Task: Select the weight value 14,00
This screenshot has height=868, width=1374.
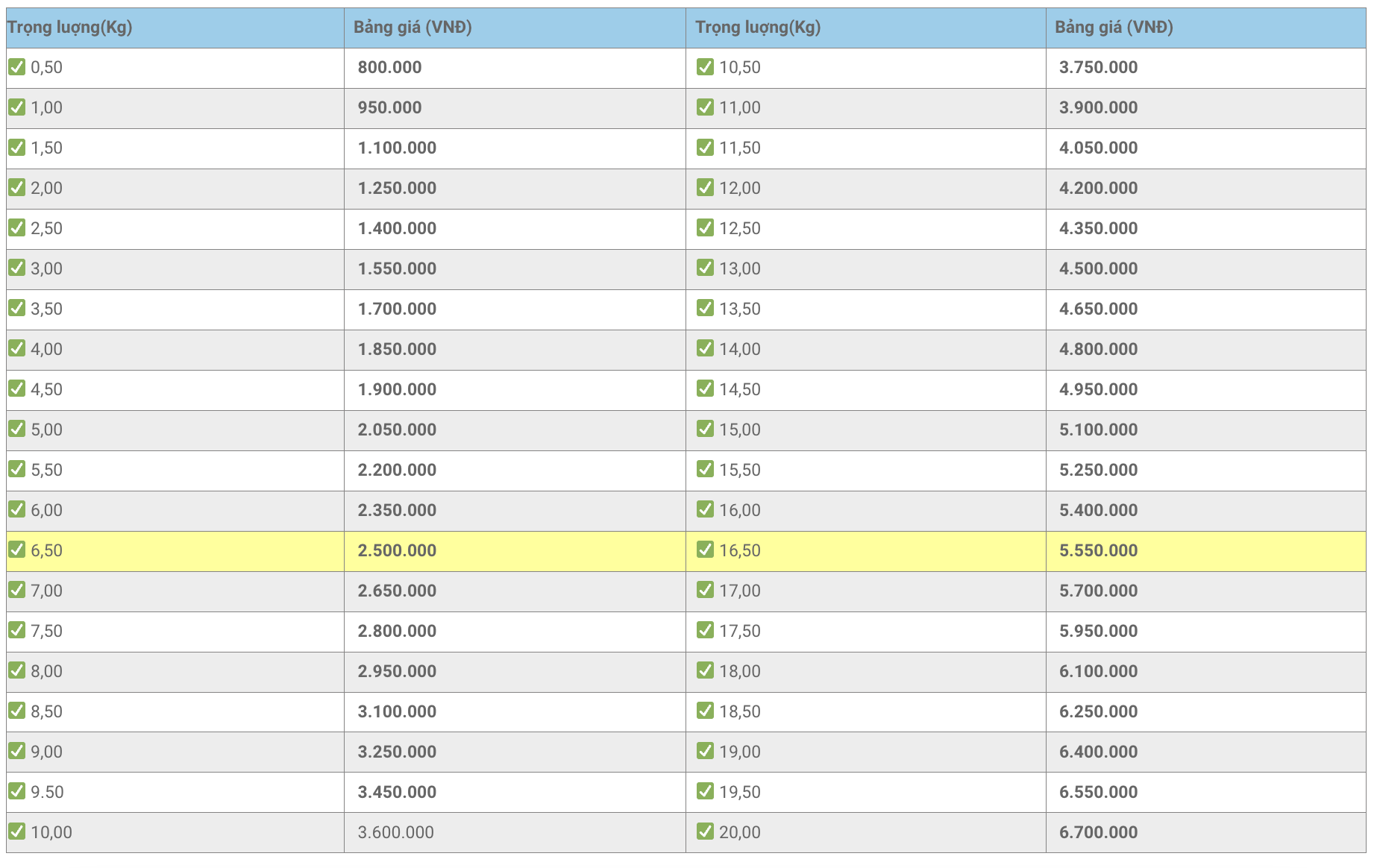Action: pyautogui.click(x=740, y=349)
